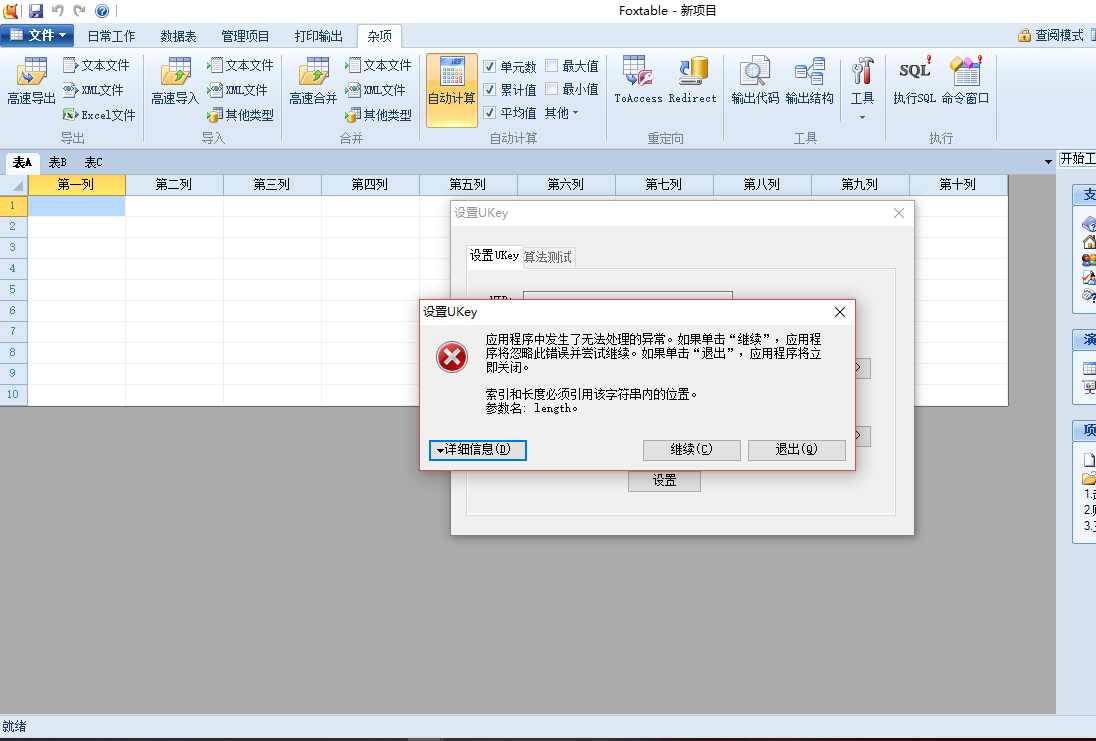Open the 文件 menu dropdown

click(37, 35)
